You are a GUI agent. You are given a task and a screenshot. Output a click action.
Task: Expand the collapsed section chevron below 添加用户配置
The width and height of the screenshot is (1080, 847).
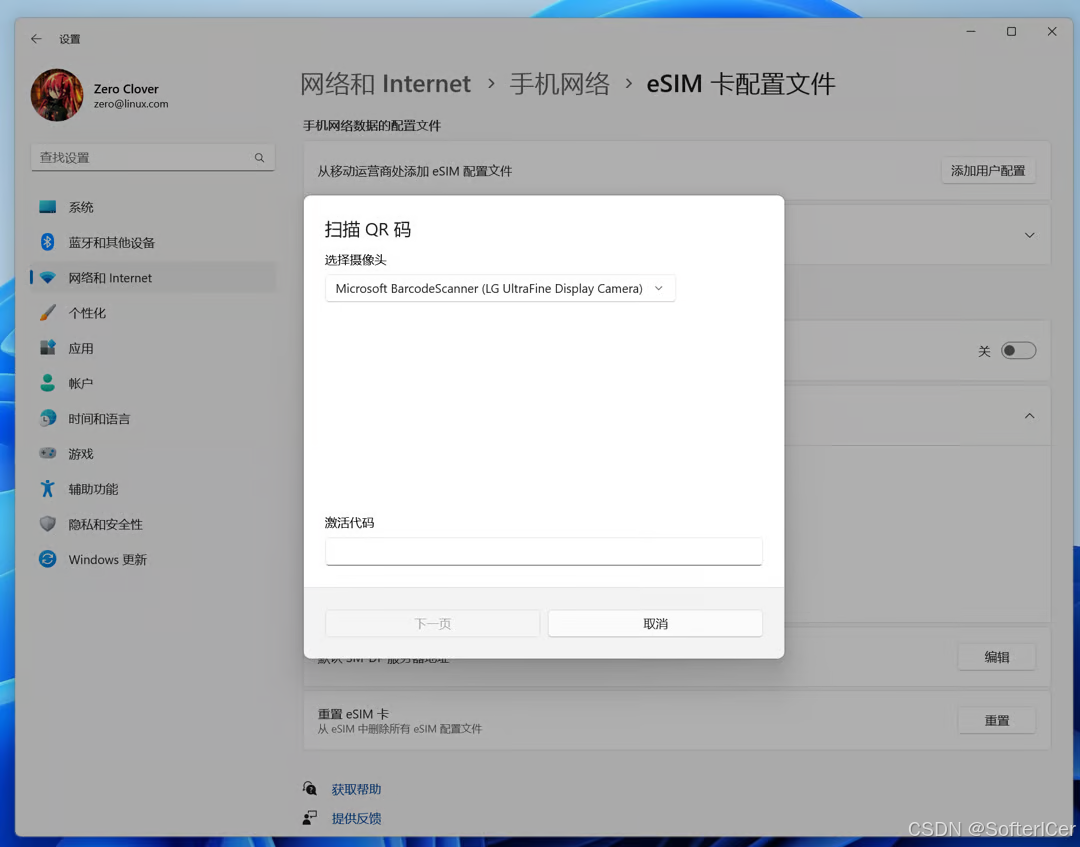(x=1029, y=235)
